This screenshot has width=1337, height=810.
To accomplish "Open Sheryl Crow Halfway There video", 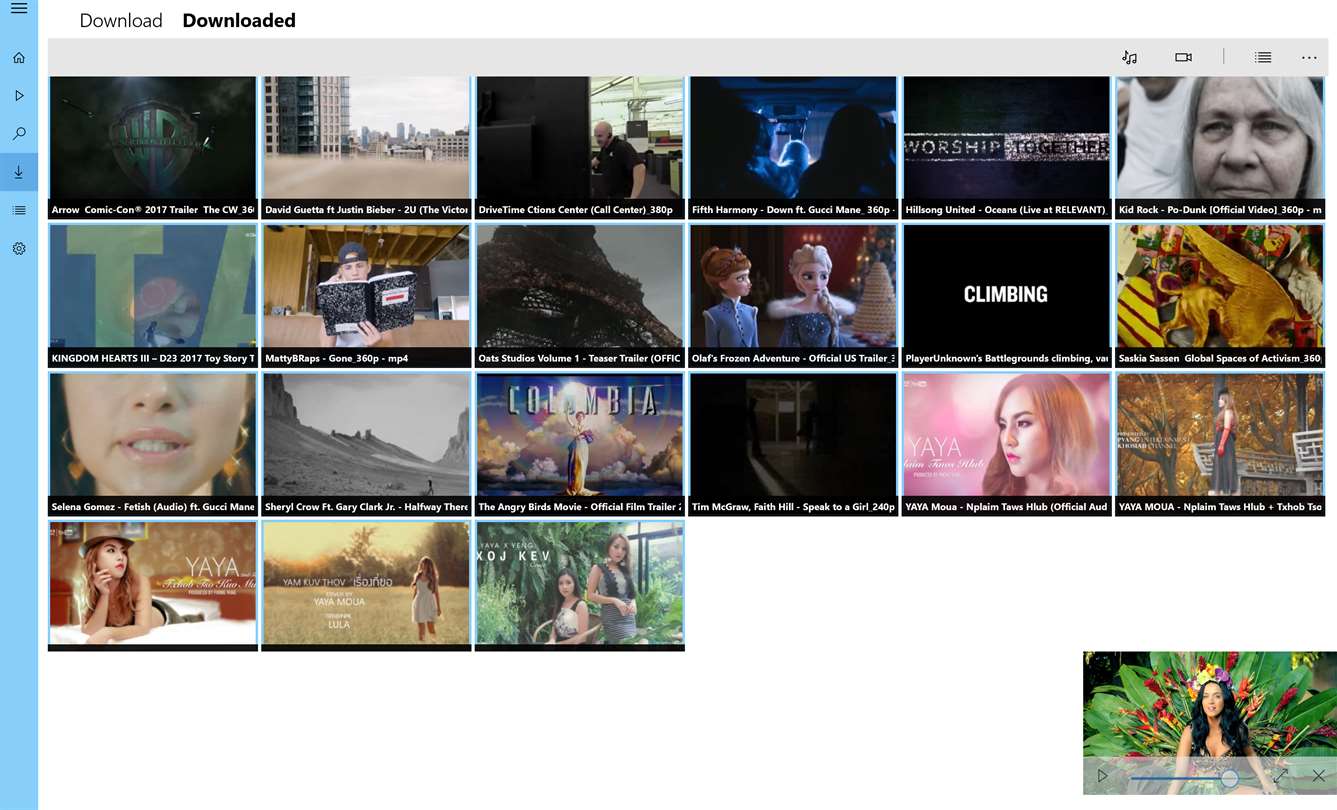I will [x=366, y=445].
